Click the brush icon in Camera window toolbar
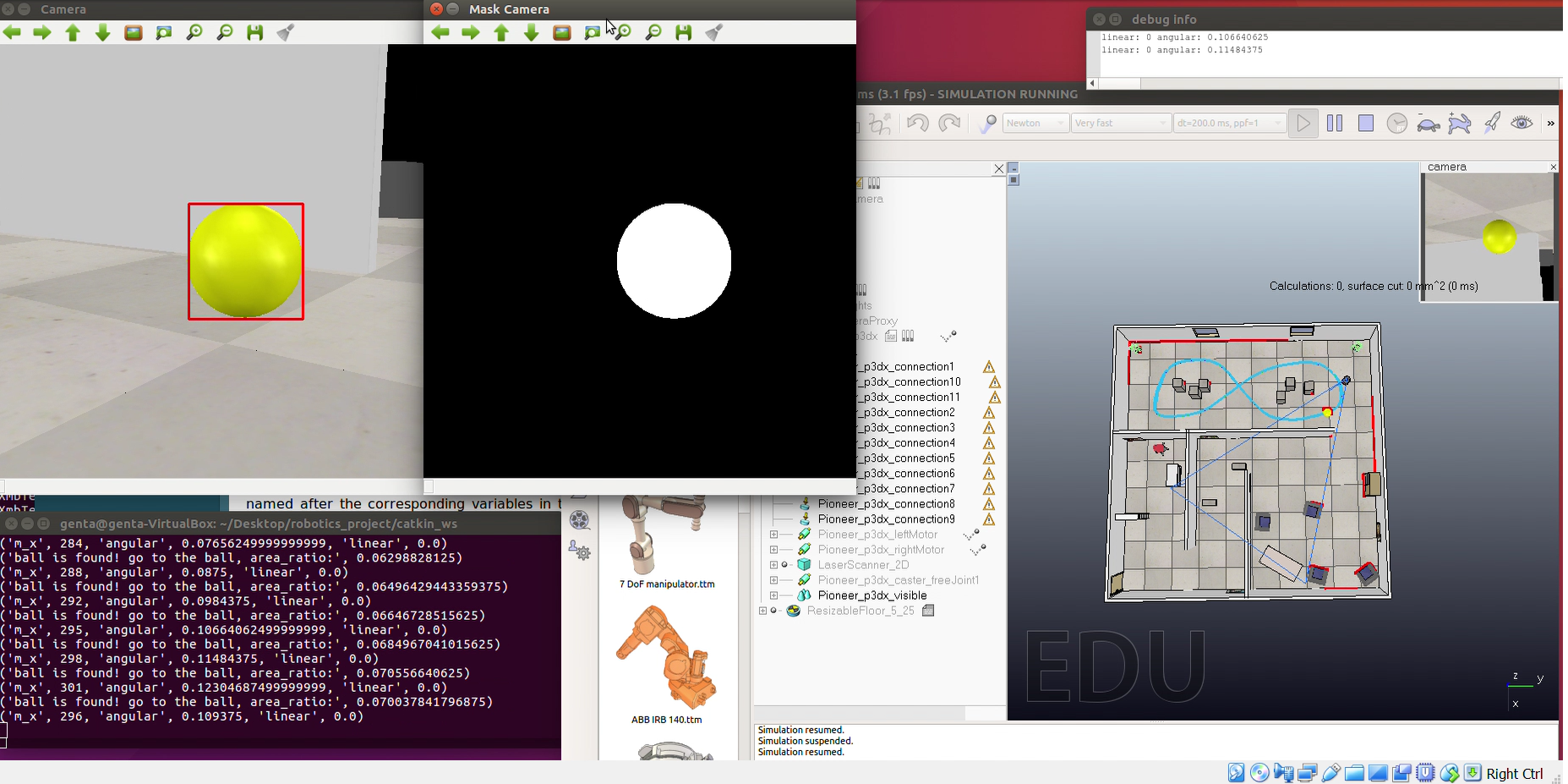 point(286,33)
